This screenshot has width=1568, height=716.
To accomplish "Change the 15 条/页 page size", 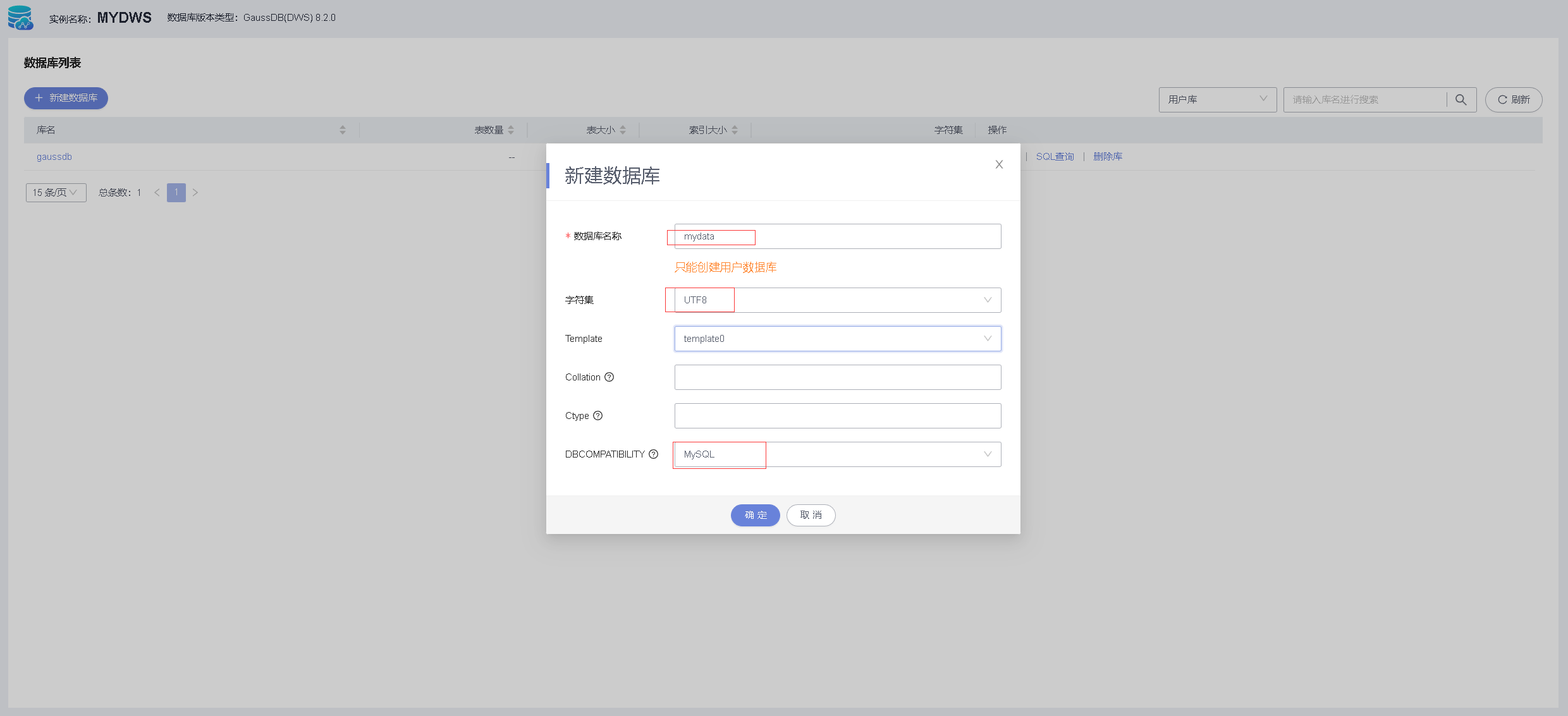I will (56, 193).
